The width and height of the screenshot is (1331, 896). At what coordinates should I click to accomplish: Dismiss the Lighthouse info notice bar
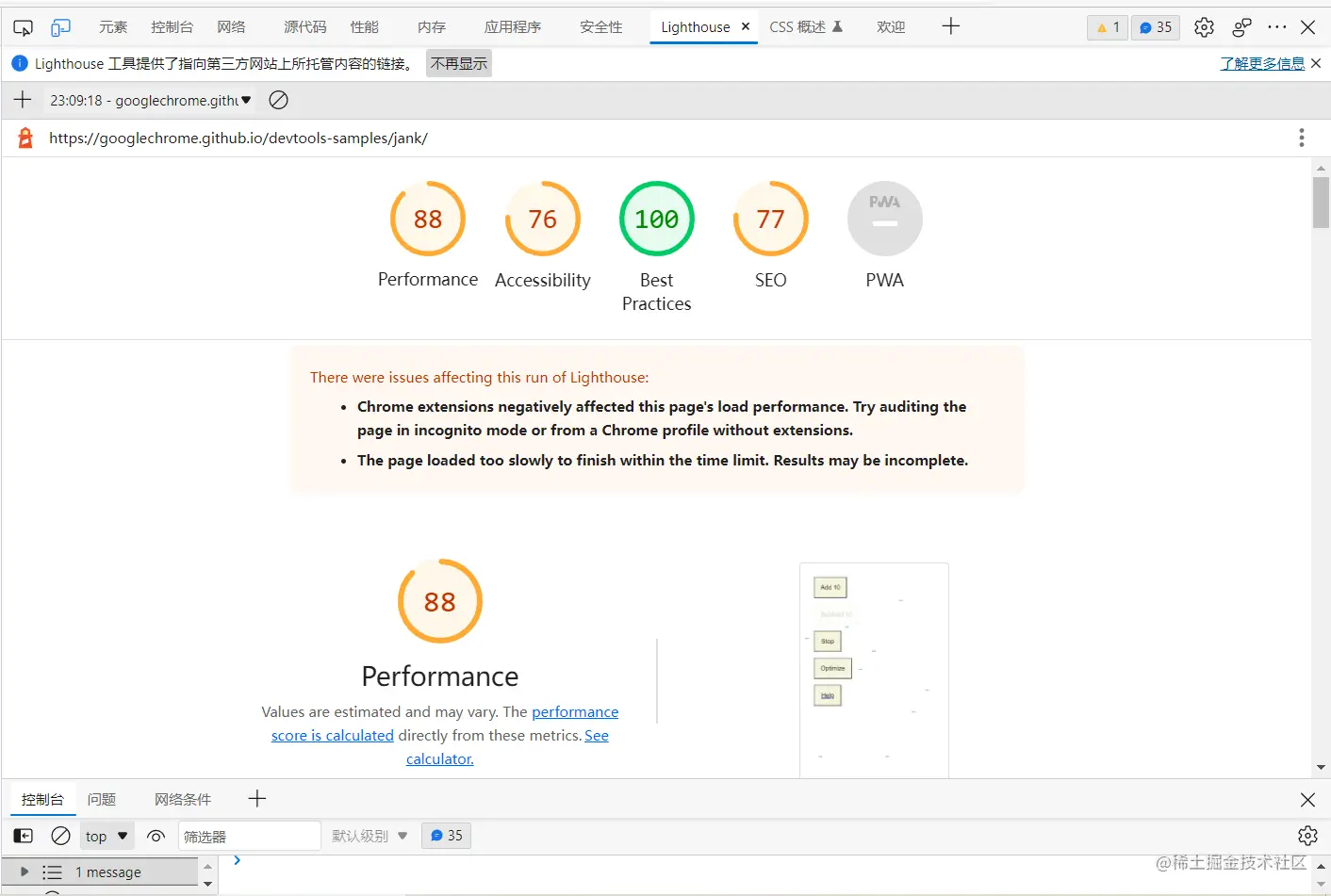(x=1316, y=63)
